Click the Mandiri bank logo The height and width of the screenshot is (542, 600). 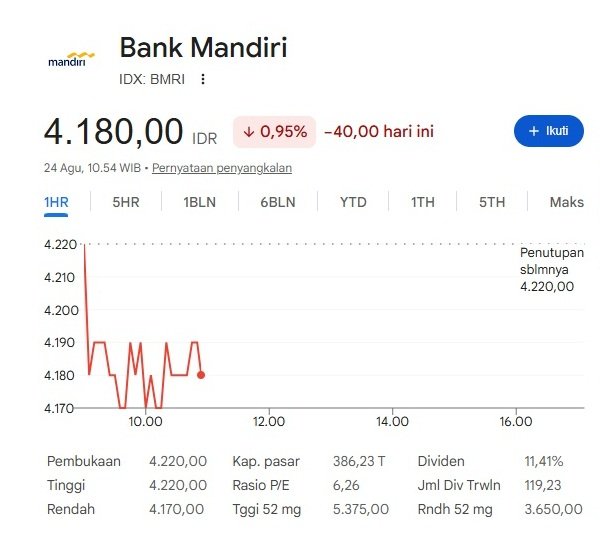71,59
